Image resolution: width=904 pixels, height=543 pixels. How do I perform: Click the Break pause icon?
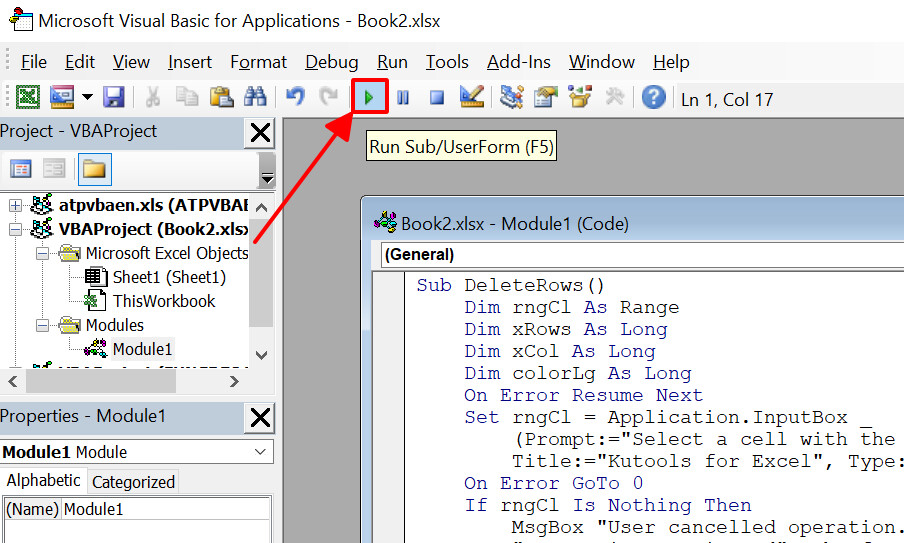pos(403,97)
